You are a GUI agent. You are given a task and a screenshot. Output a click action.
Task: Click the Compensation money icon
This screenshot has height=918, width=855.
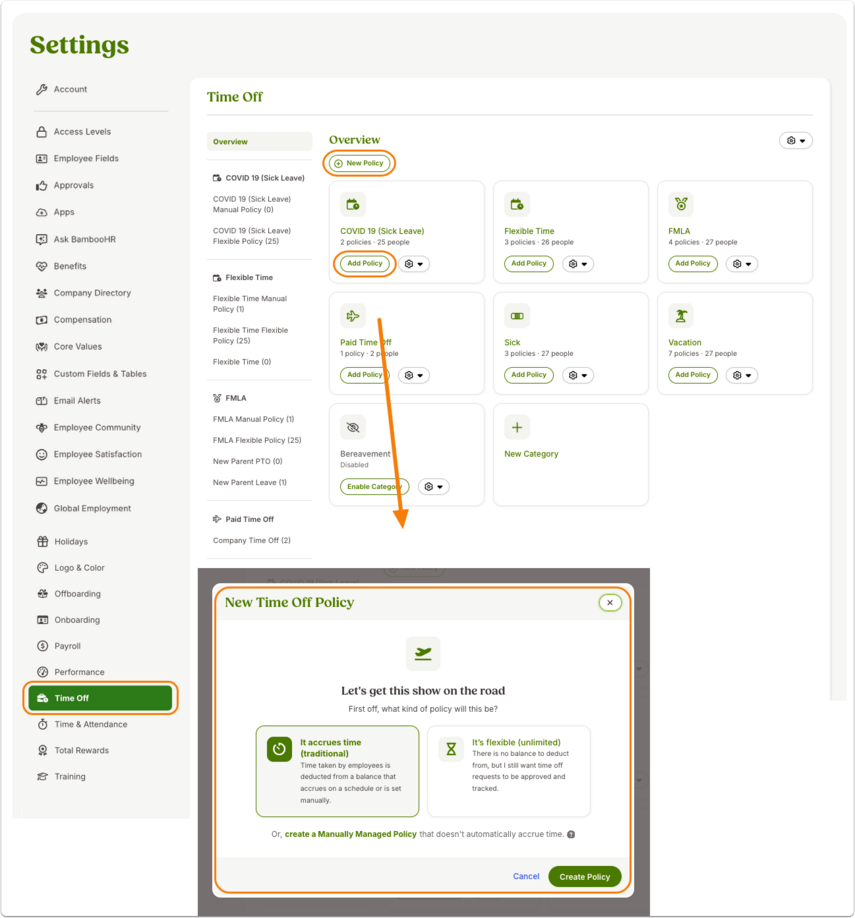(x=42, y=320)
